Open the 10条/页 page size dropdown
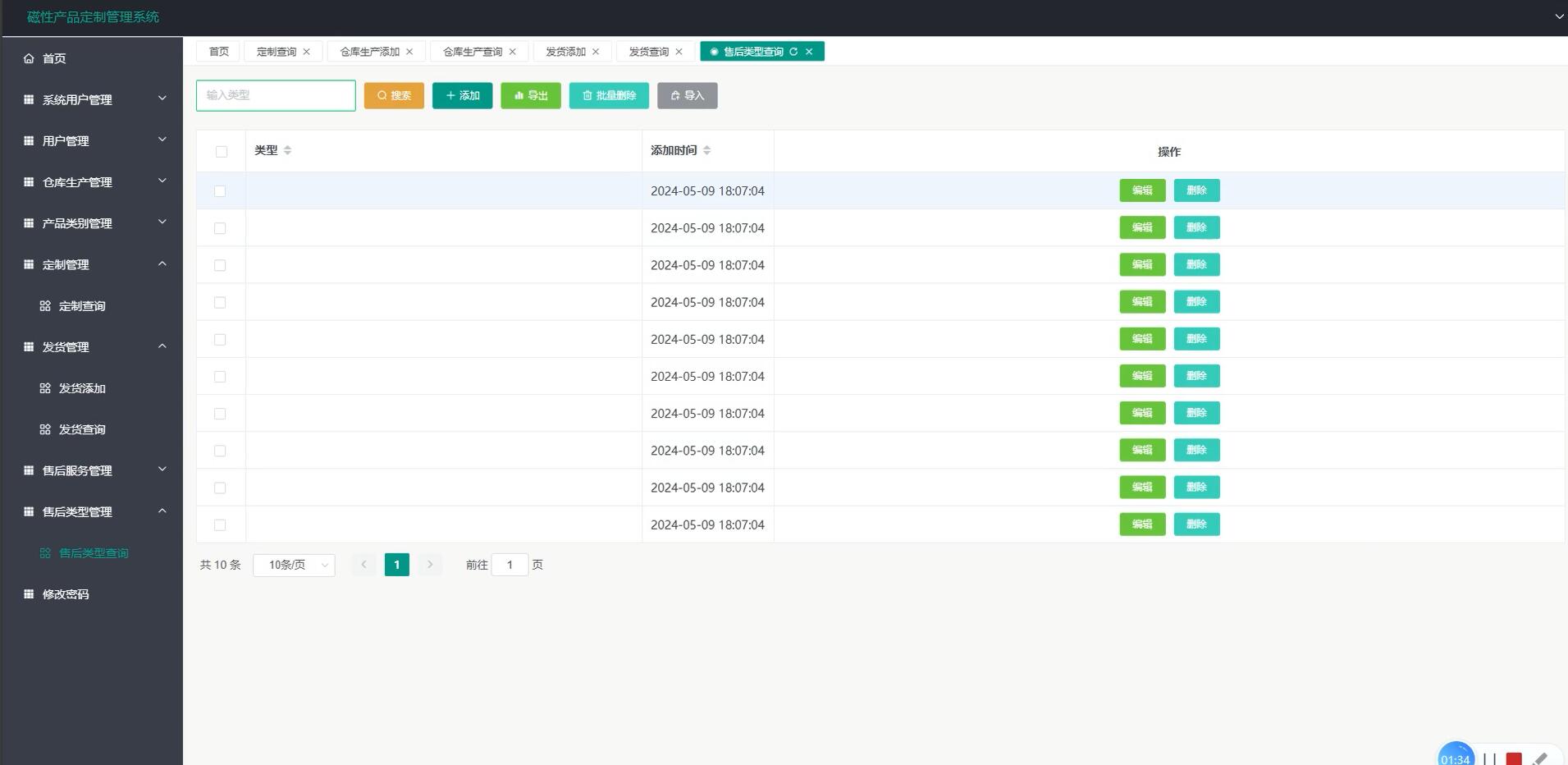Viewport: 1568px width, 765px height. click(x=294, y=566)
